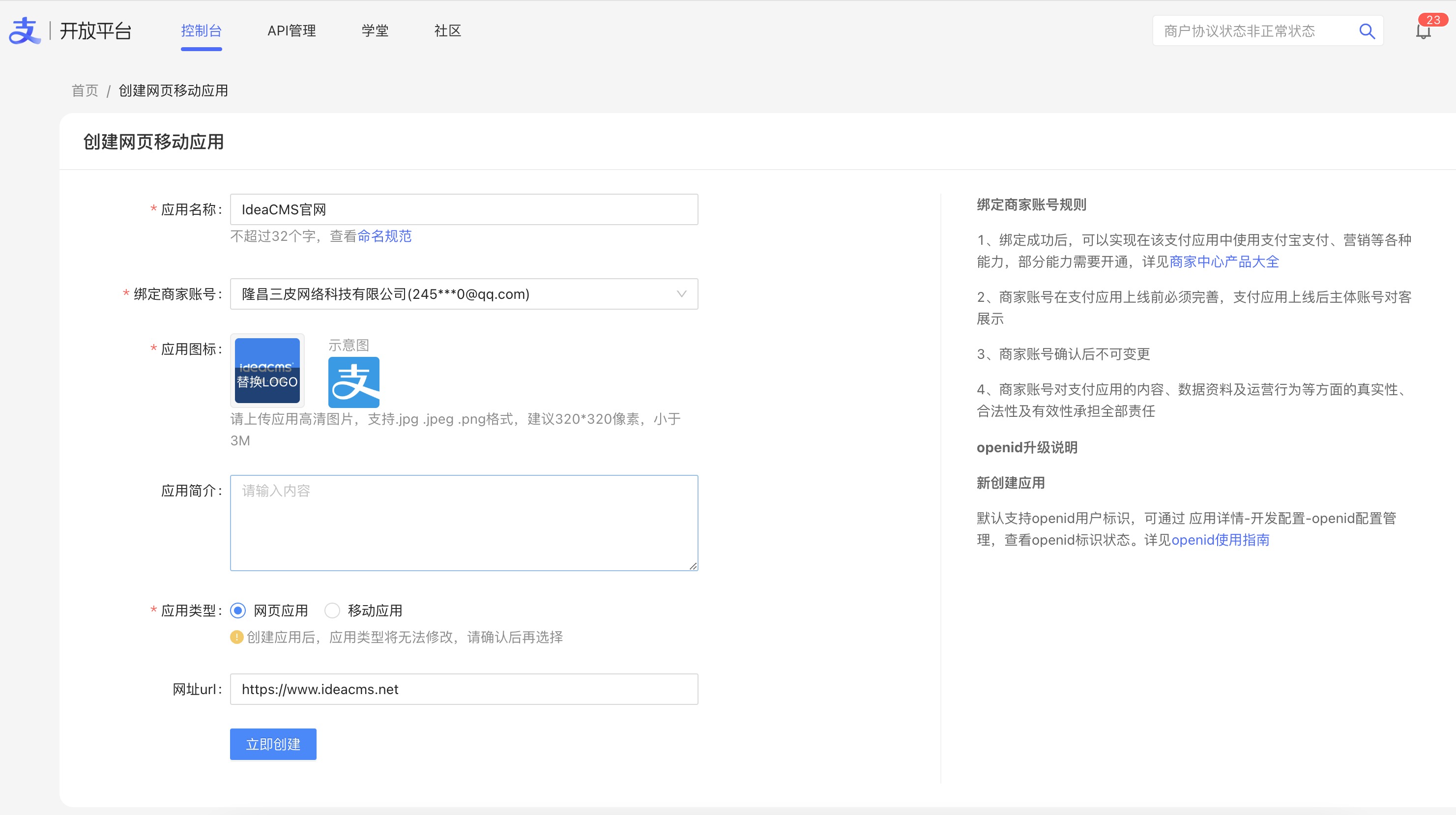Switch to the 控制台 tab
This screenshot has height=815, width=1456.
[201, 30]
